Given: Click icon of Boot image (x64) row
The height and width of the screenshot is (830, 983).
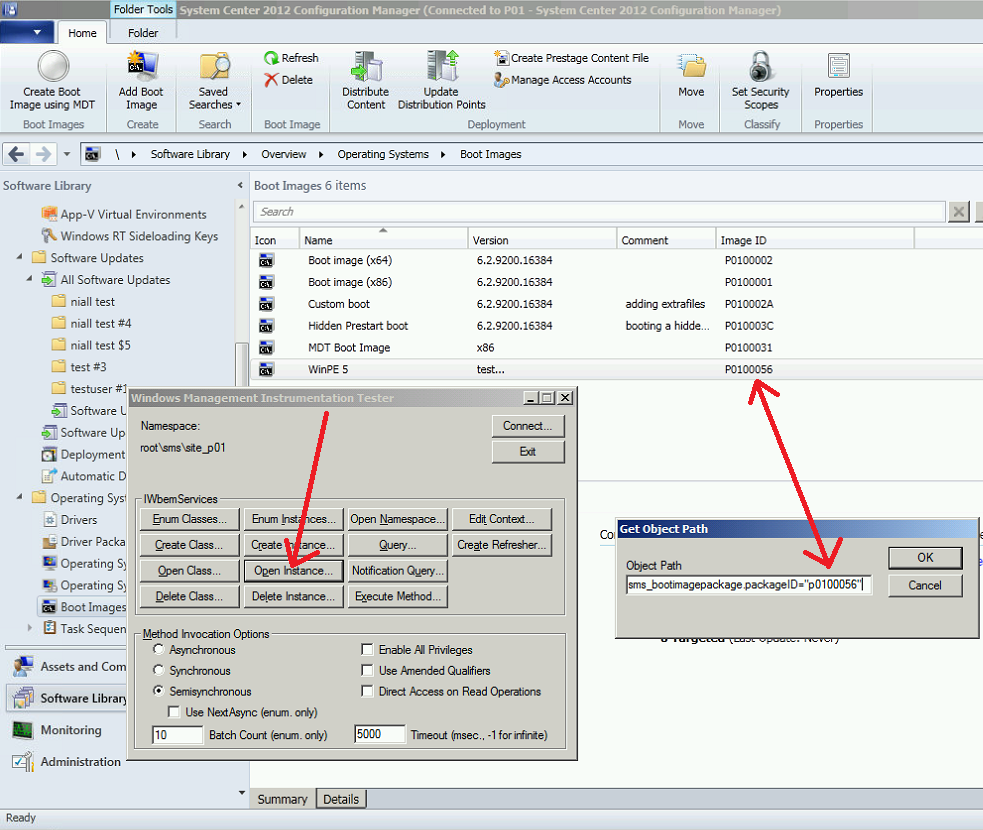Looking at the screenshot, I should [x=266, y=260].
